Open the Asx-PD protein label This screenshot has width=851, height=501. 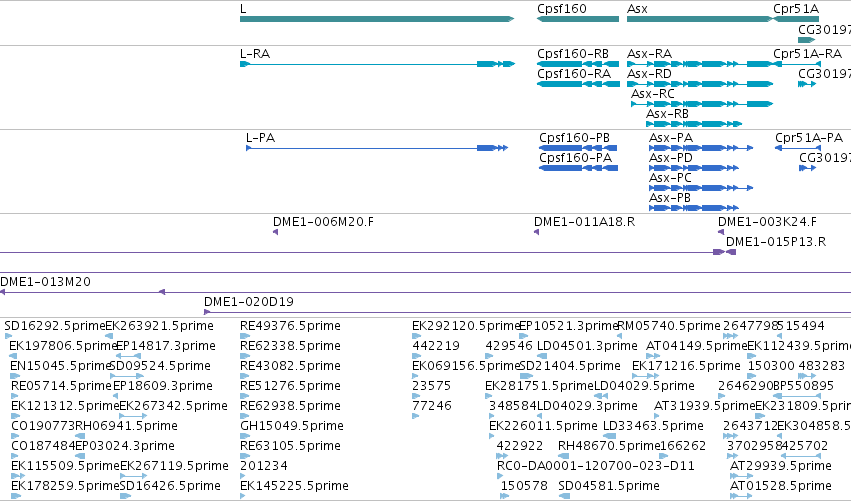pos(671,158)
